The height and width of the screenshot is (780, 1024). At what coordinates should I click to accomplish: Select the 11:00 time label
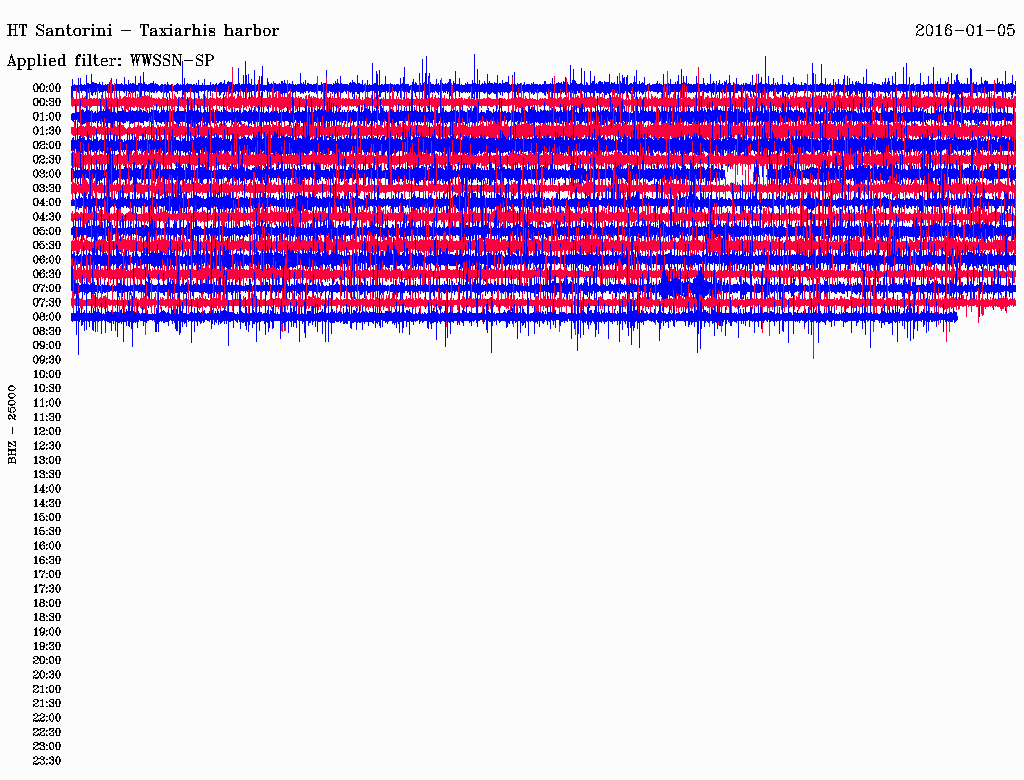tap(47, 403)
